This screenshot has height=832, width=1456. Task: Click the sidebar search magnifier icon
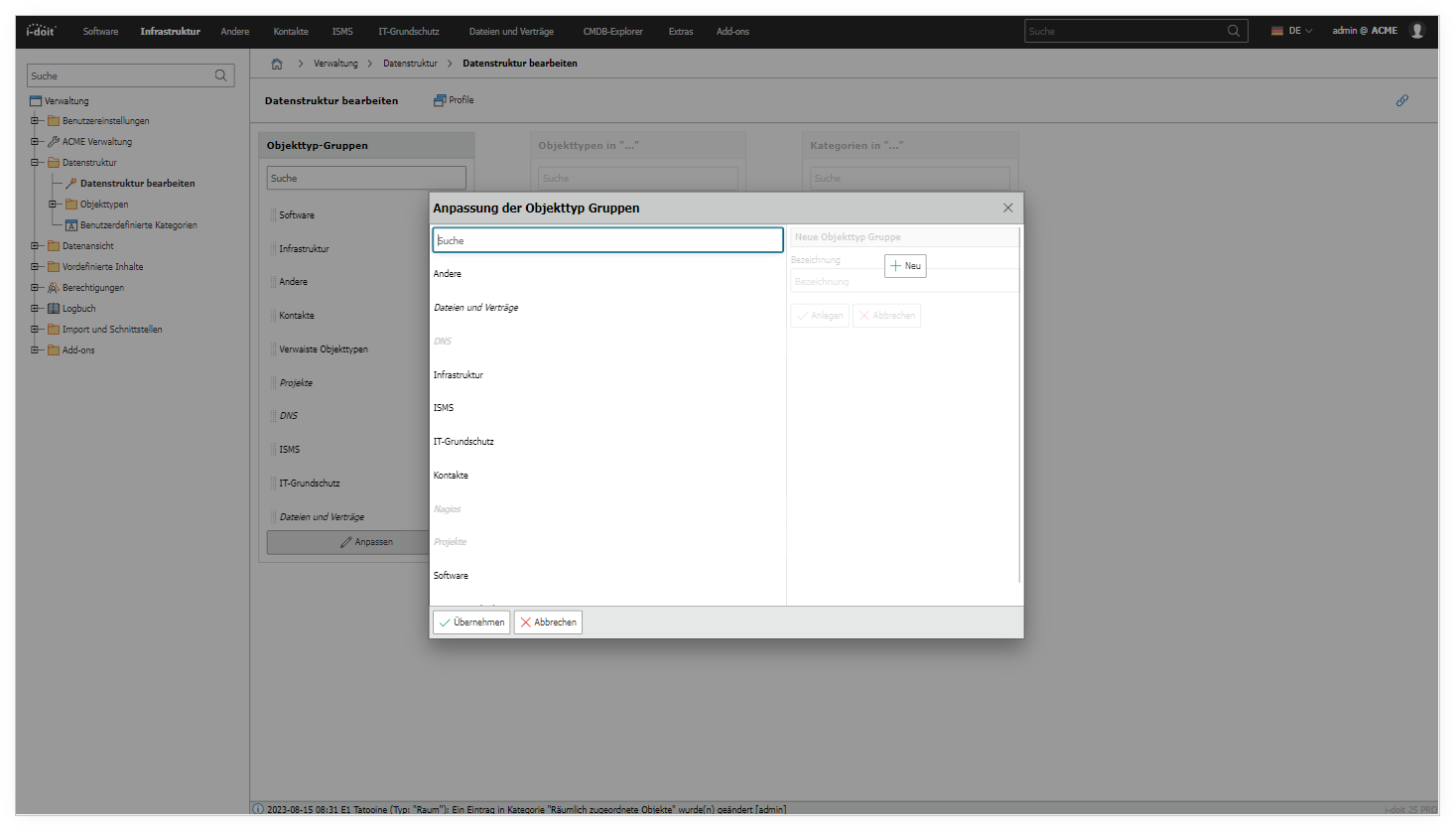pos(221,75)
